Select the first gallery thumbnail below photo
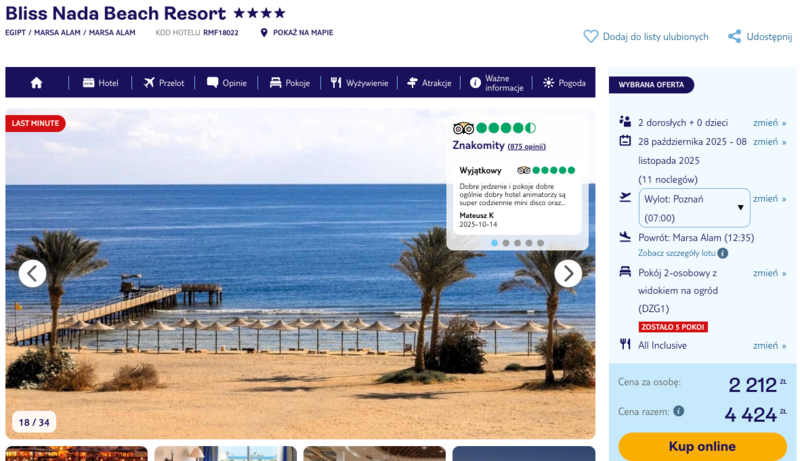This screenshot has width=800, height=461. click(x=77, y=453)
